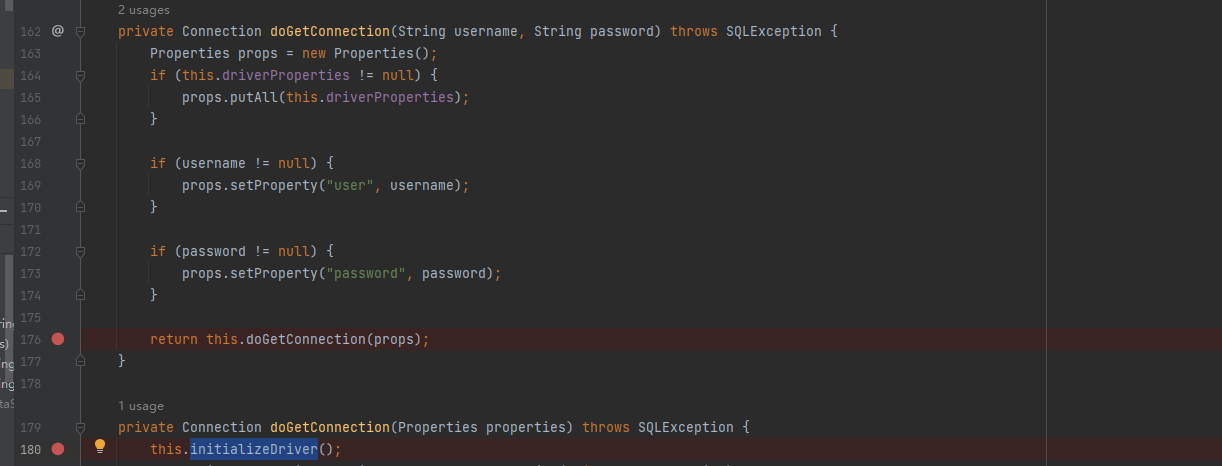Click the highlighted initializeDriver method call
Screen dimensions: 1222x466
click(254, 449)
